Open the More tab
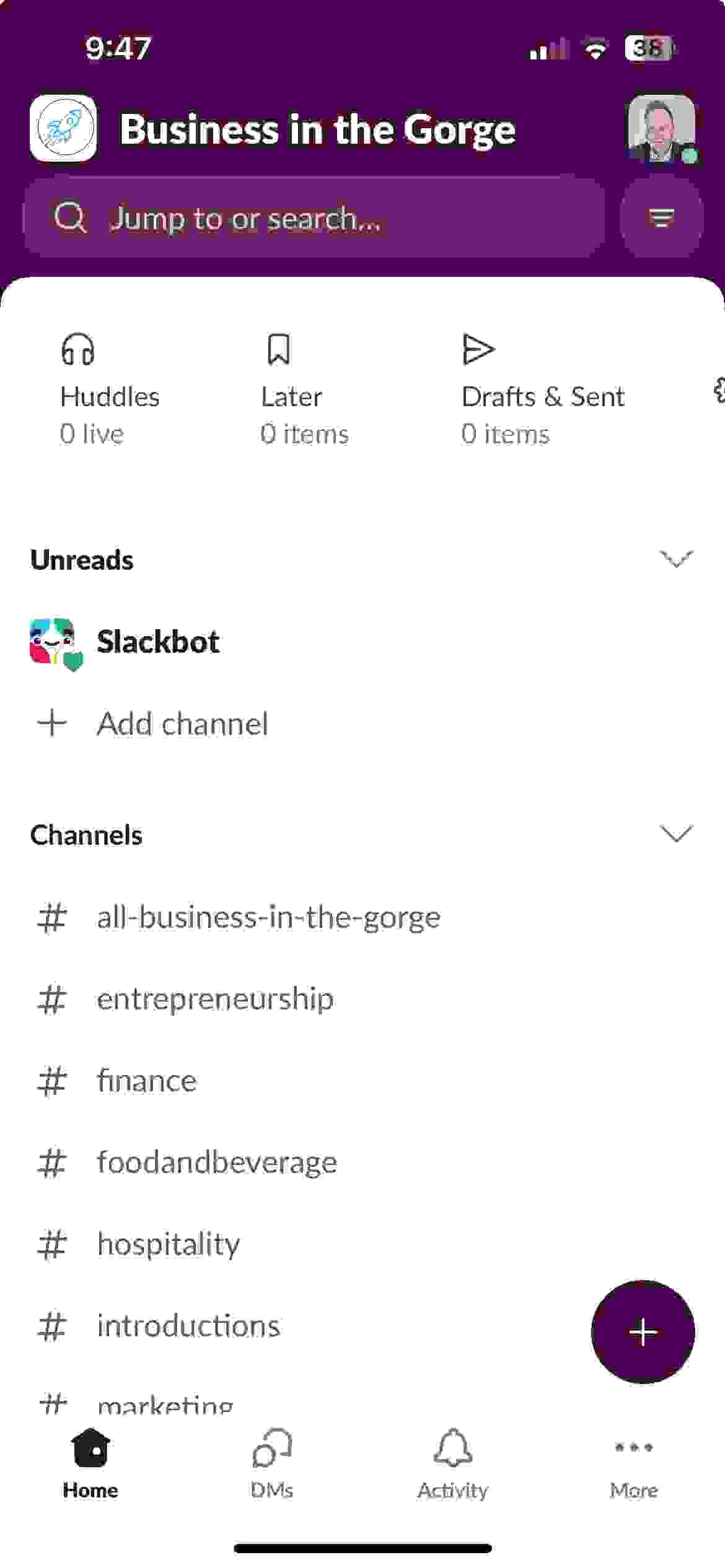Screen dimensions: 725x1568 633,1465
